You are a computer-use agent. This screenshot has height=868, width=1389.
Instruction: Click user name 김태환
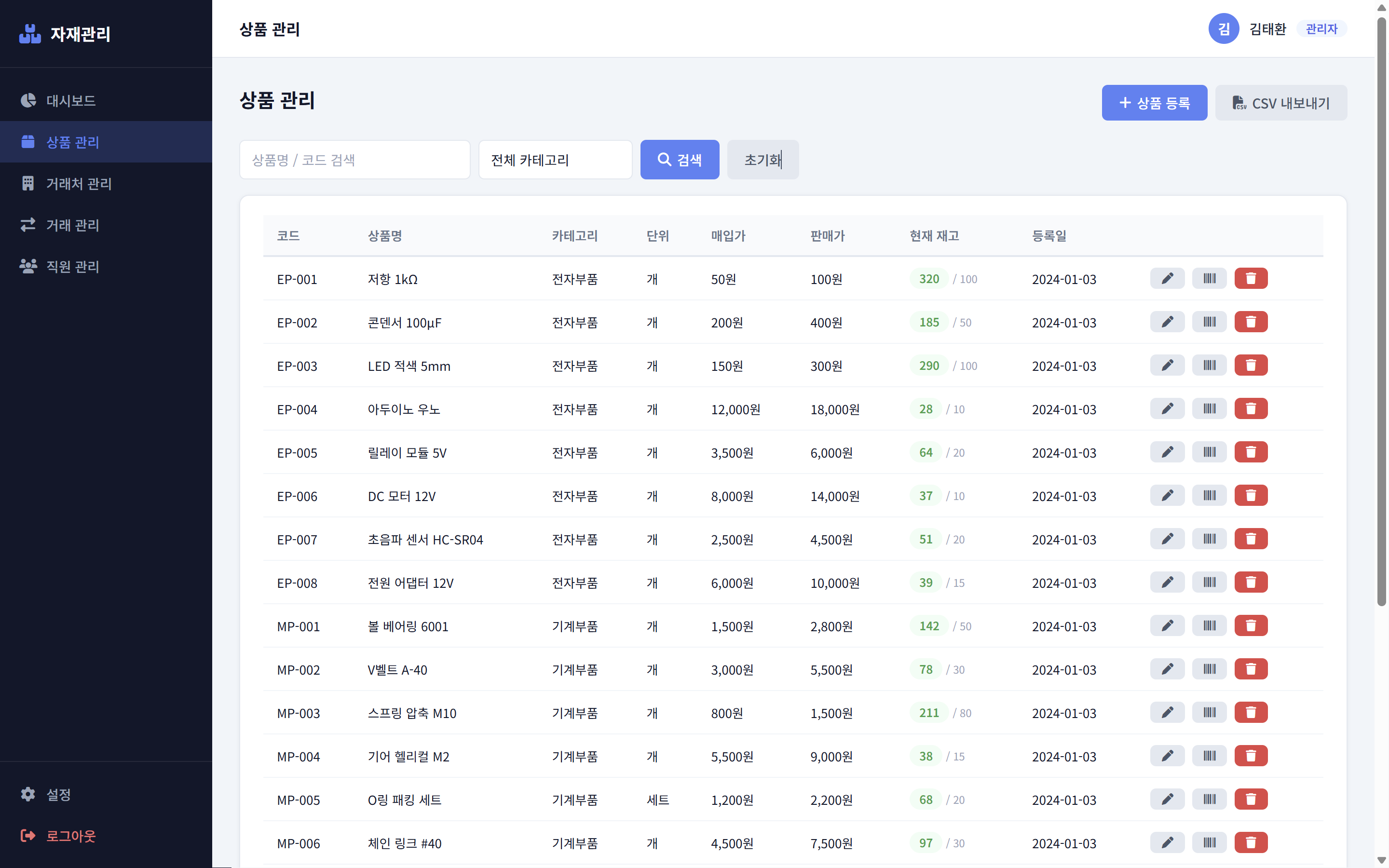pos(1267,29)
